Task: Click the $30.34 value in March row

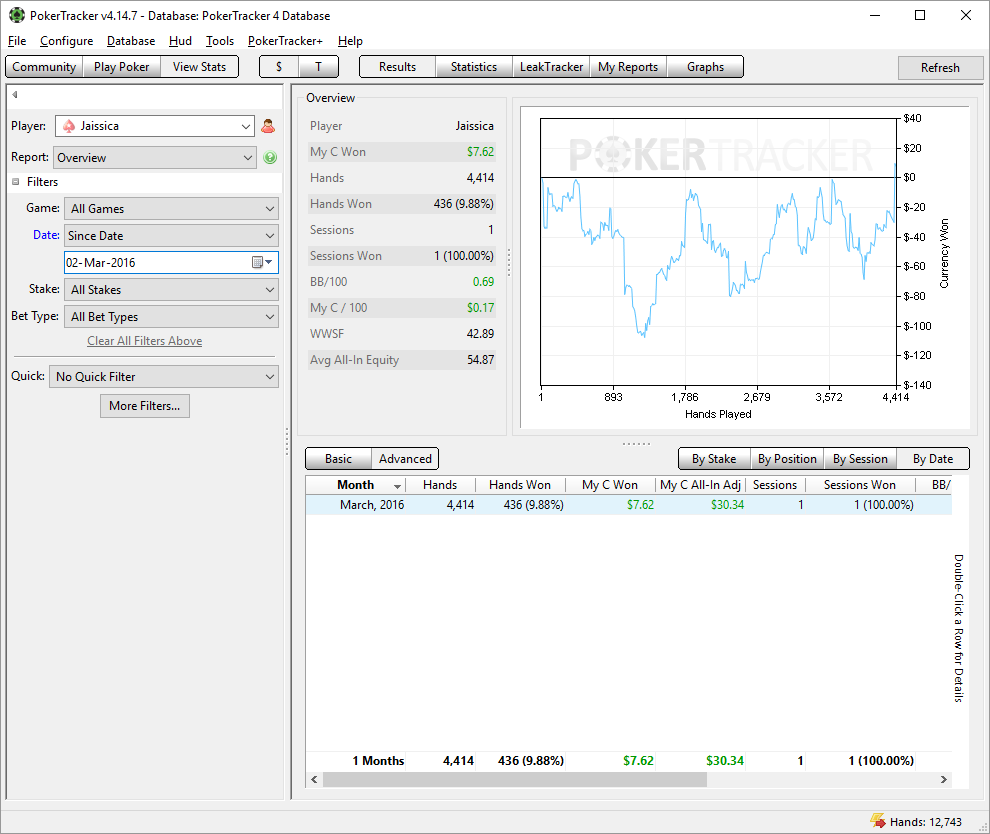Action: pos(727,505)
